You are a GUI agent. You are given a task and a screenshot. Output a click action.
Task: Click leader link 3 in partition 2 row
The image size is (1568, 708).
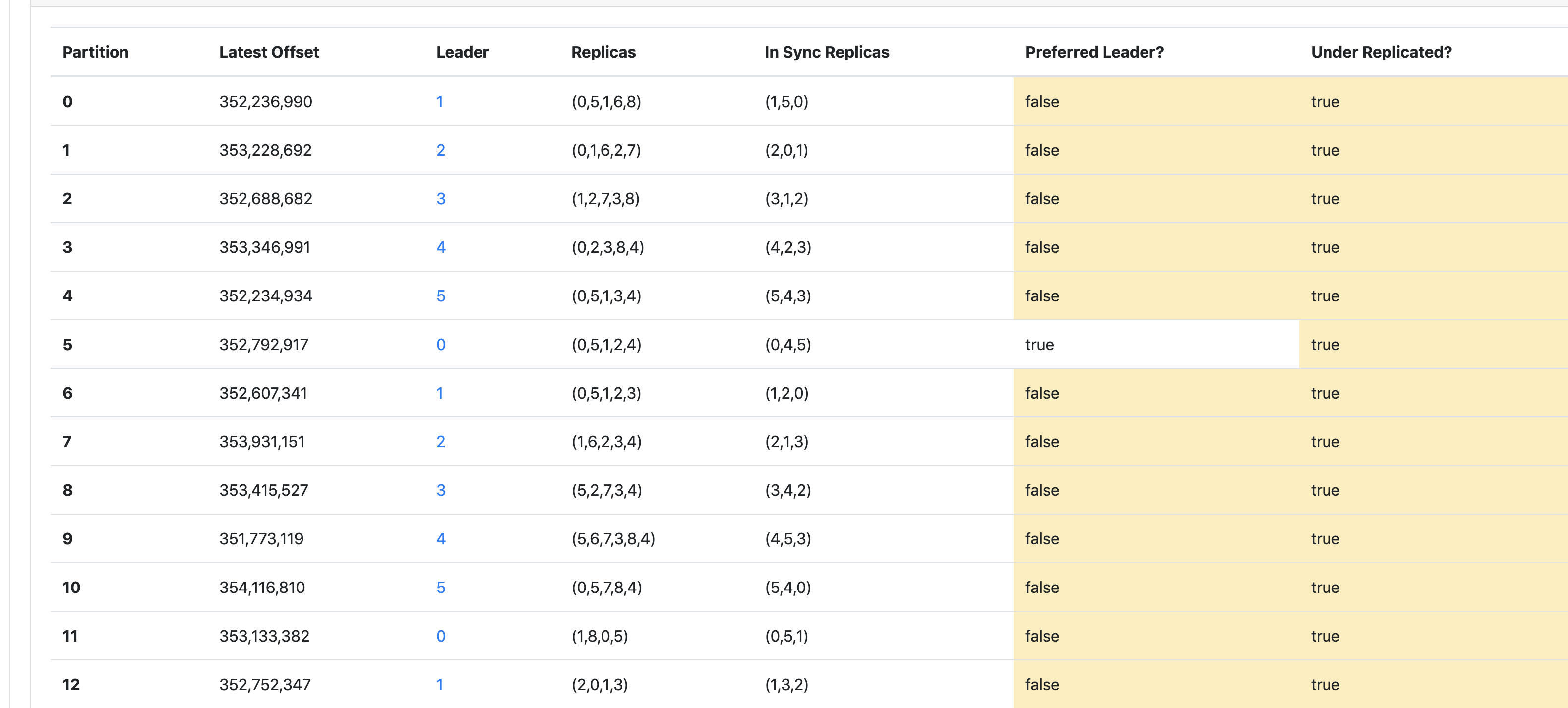click(441, 199)
